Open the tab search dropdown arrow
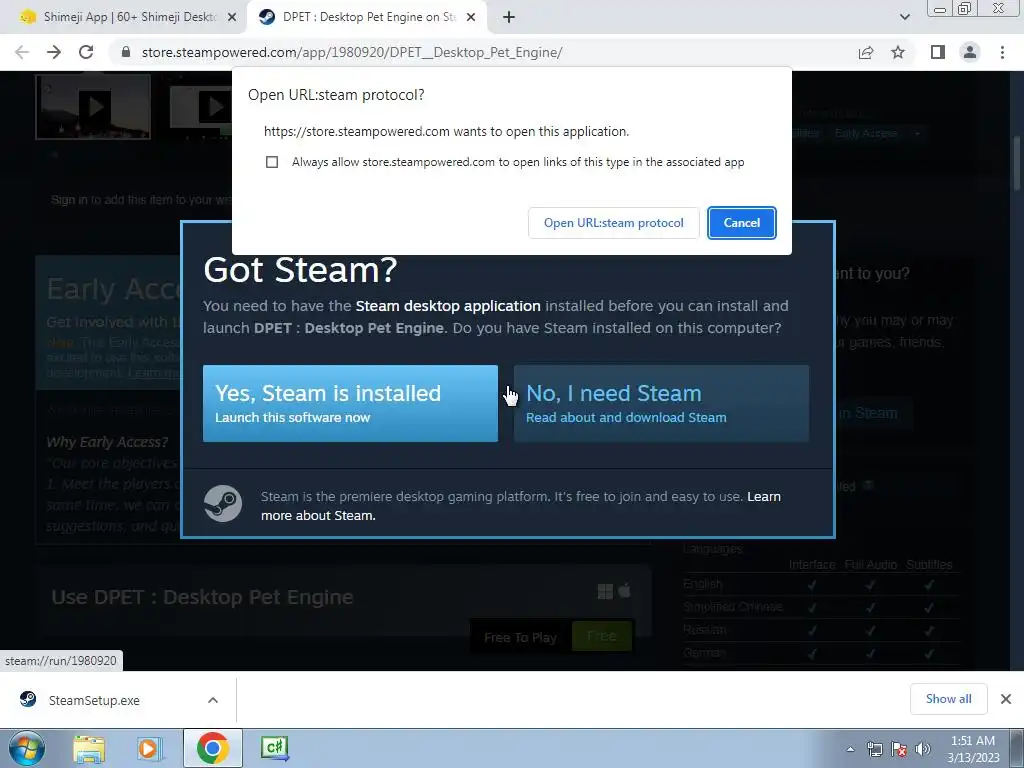 click(x=904, y=17)
